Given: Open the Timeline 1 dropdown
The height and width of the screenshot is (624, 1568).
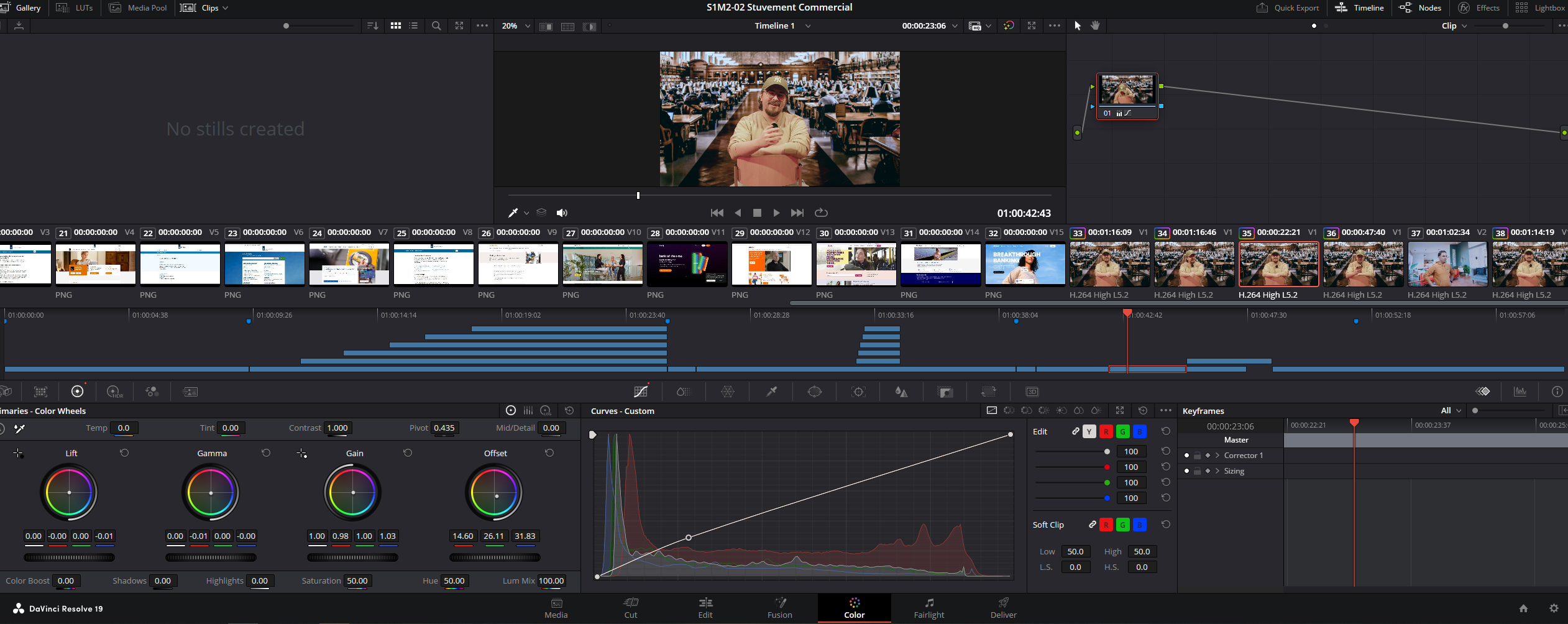Looking at the screenshot, I should (x=807, y=26).
